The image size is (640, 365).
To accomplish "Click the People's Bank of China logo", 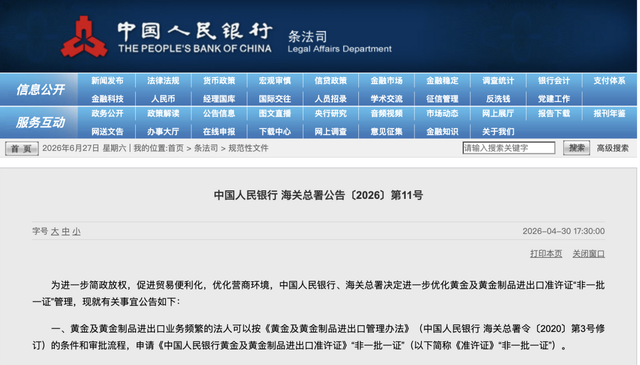I will (84, 37).
